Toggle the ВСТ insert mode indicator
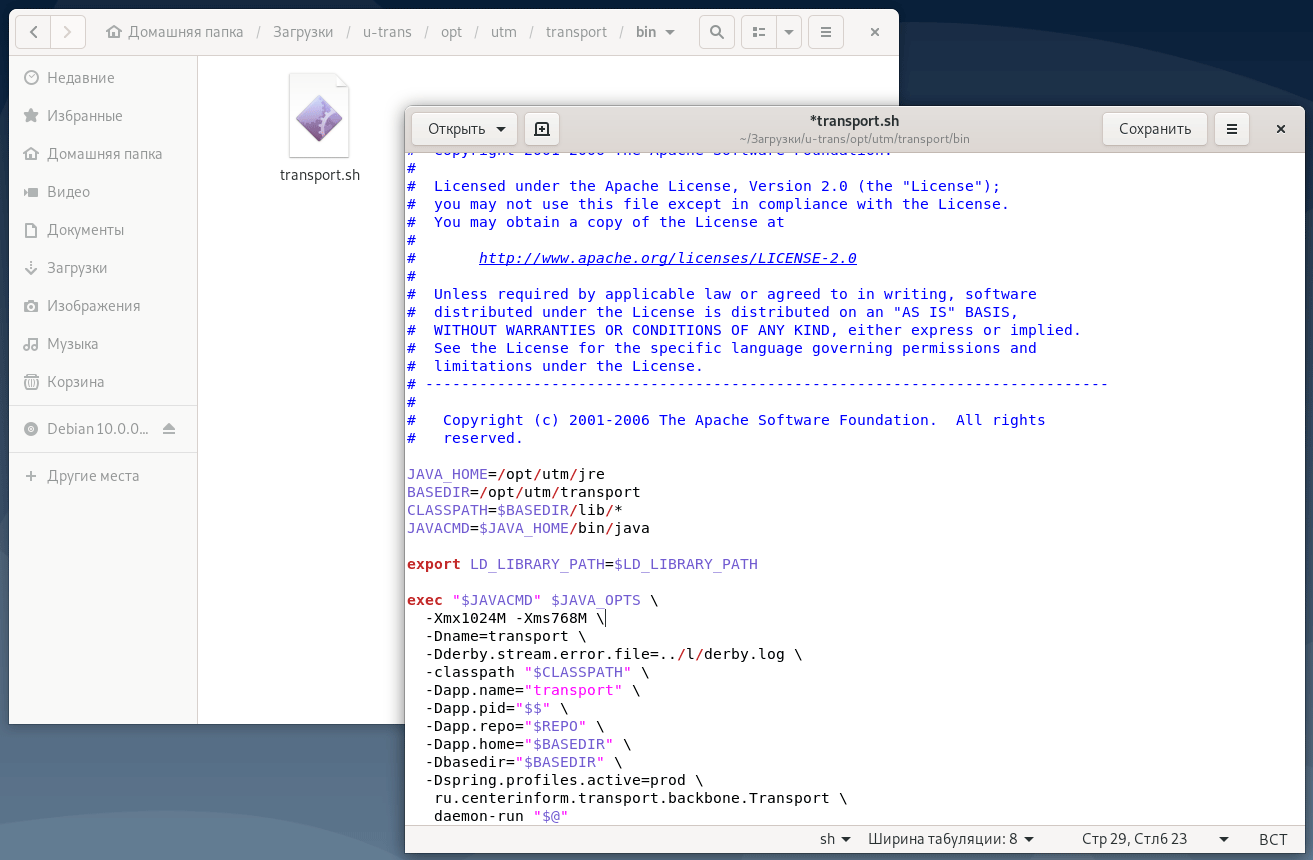The width and height of the screenshot is (1313, 860). click(1273, 839)
